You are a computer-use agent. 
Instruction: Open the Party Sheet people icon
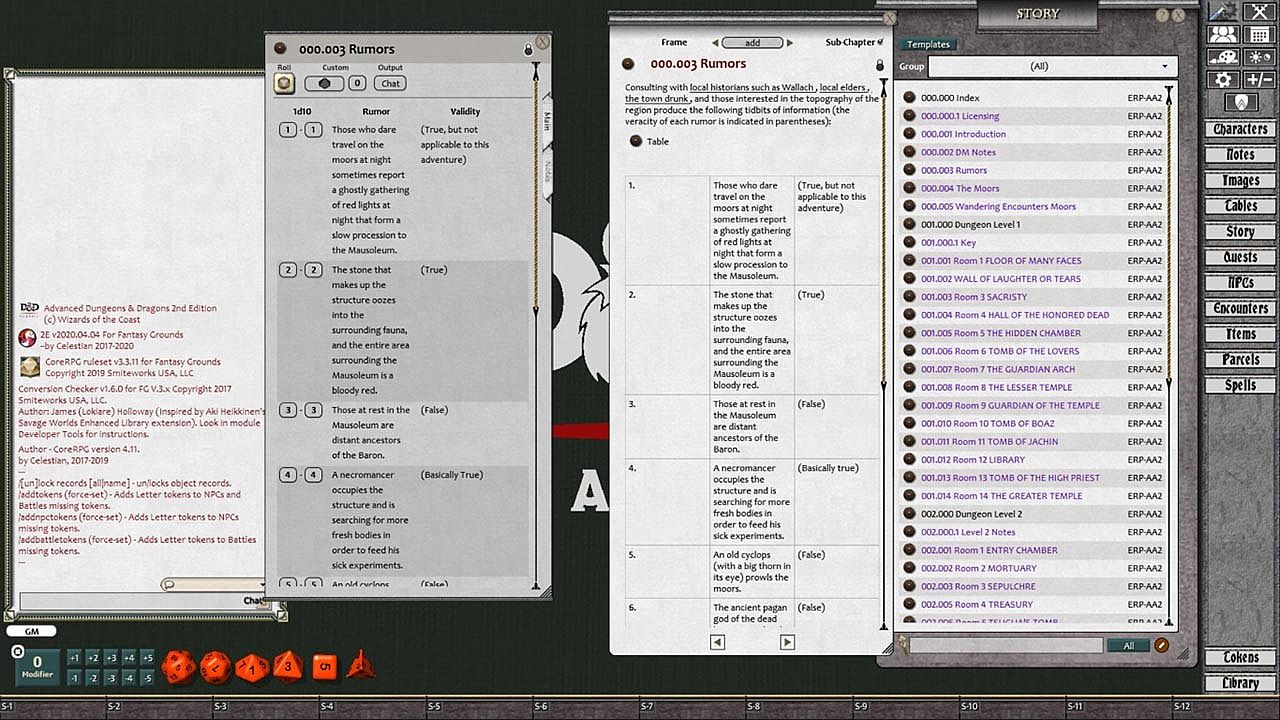1223,35
